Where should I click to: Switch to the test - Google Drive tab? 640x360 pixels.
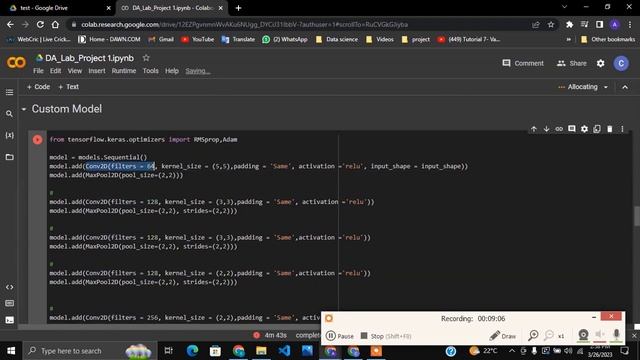click(58, 8)
